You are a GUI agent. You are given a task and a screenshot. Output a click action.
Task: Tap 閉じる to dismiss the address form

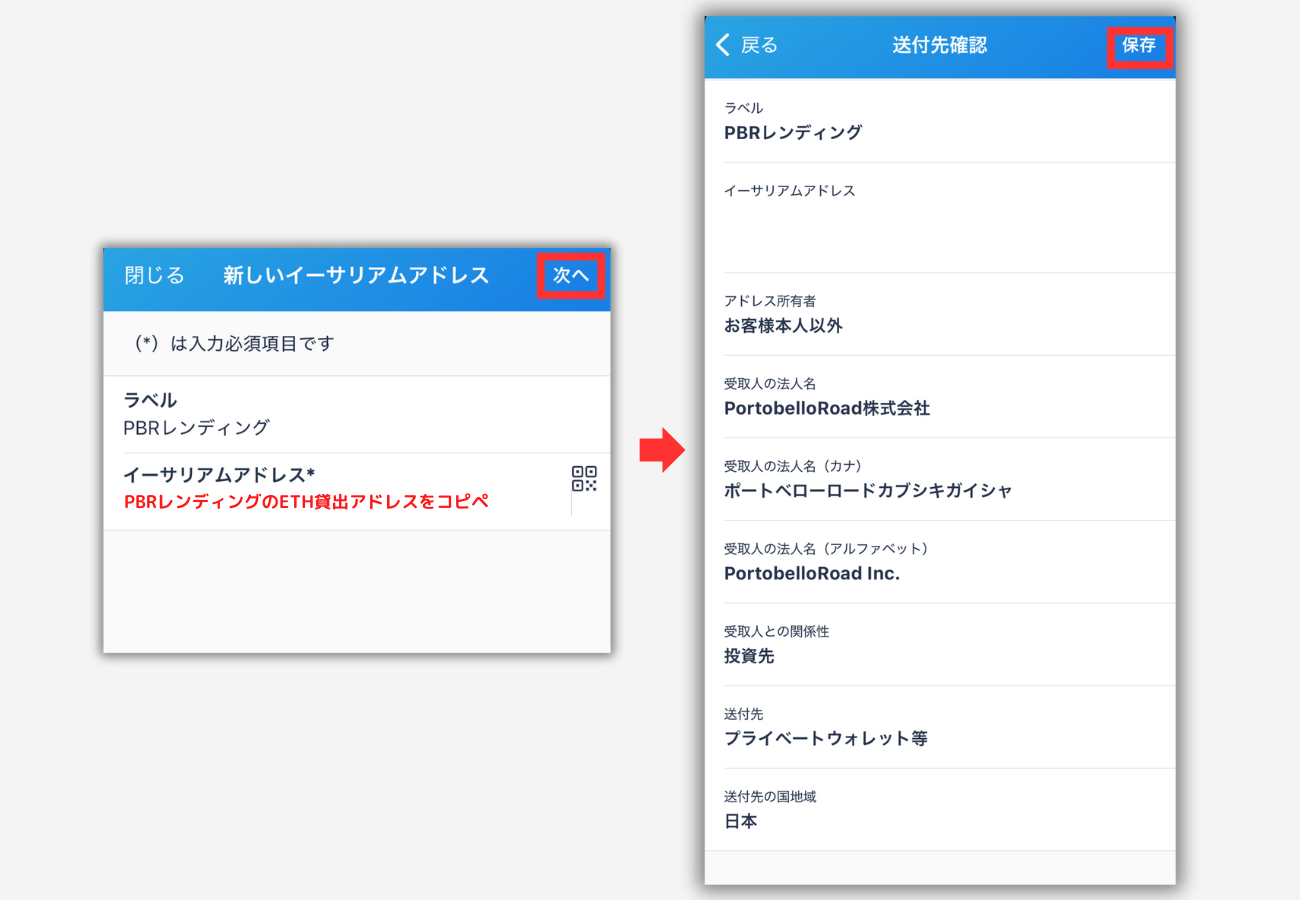(x=155, y=275)
